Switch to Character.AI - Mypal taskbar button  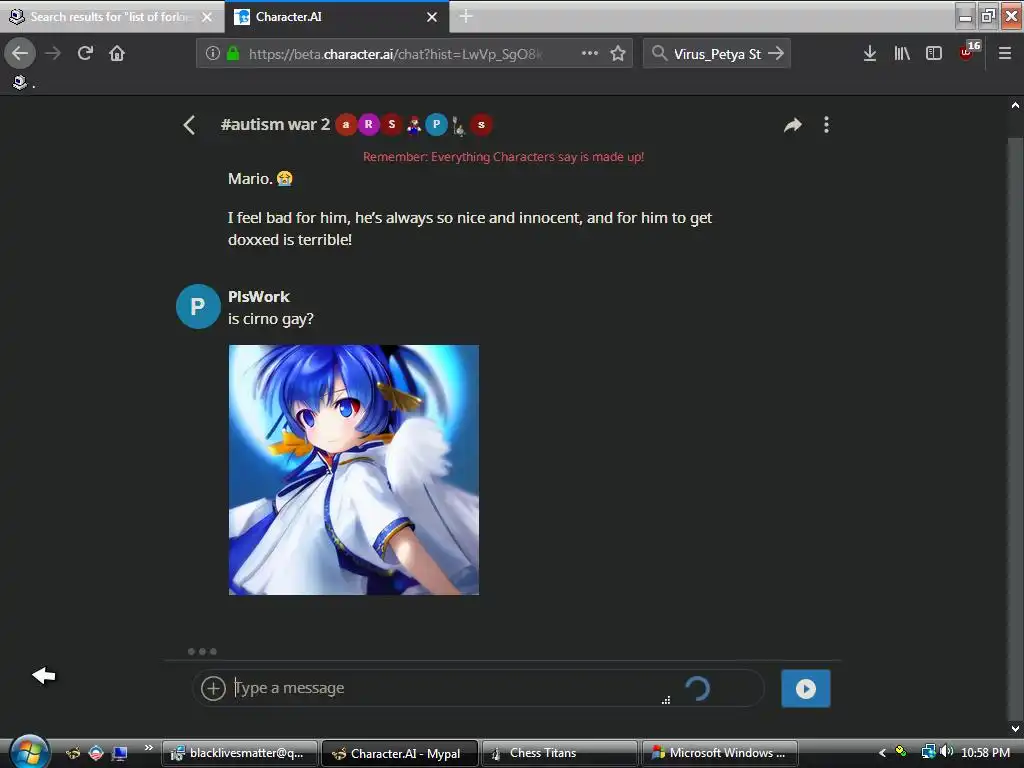coord(400,753)
